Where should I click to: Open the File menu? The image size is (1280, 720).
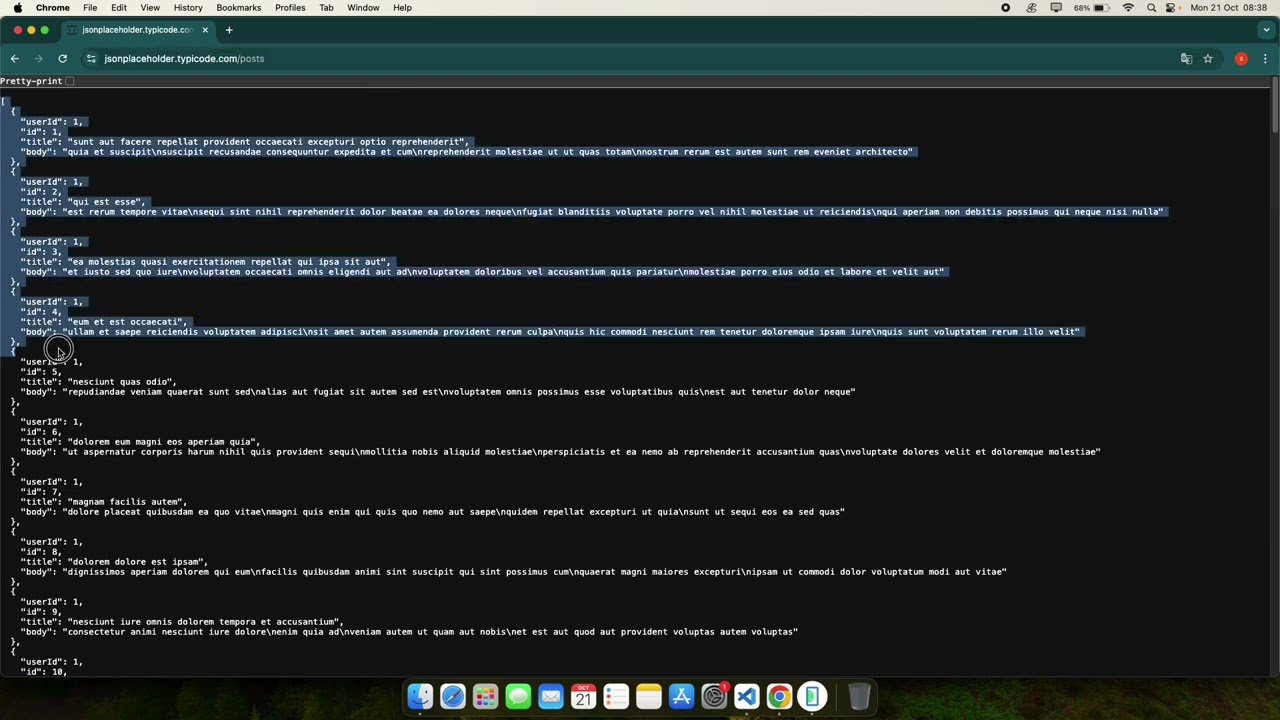[90, 8]
